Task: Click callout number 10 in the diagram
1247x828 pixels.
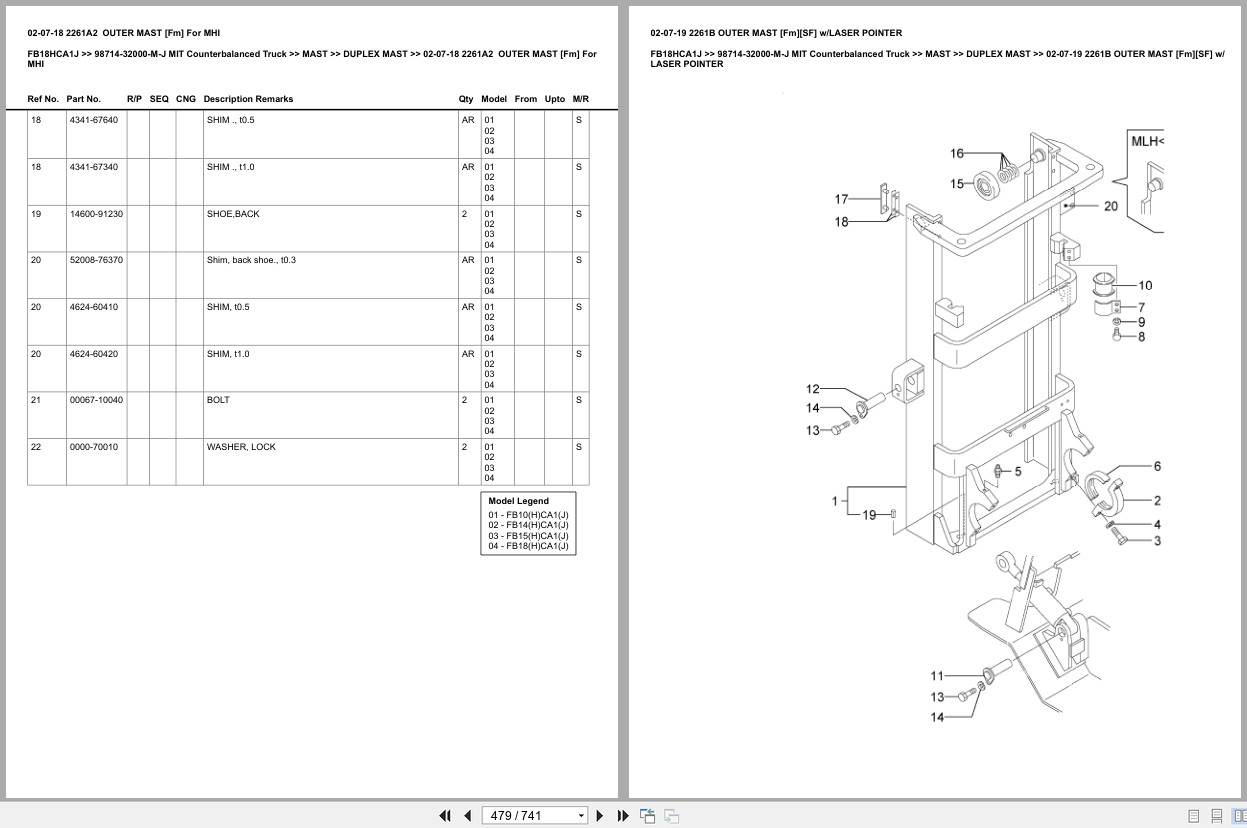Action: 1145,286
